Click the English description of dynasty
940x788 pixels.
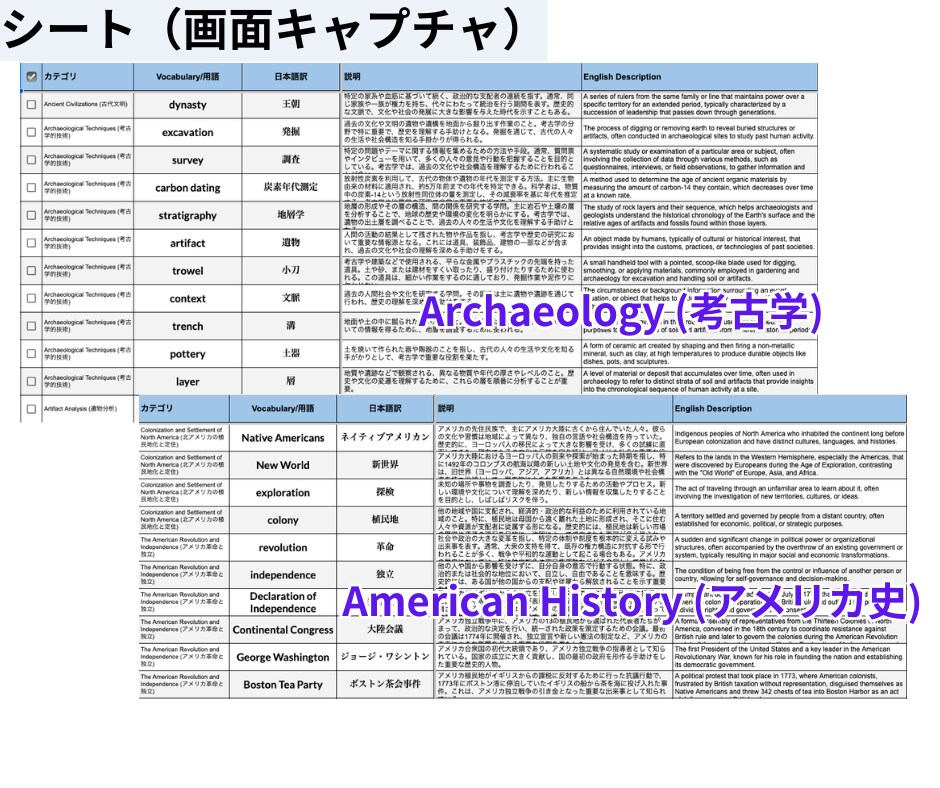pos(700,104)
